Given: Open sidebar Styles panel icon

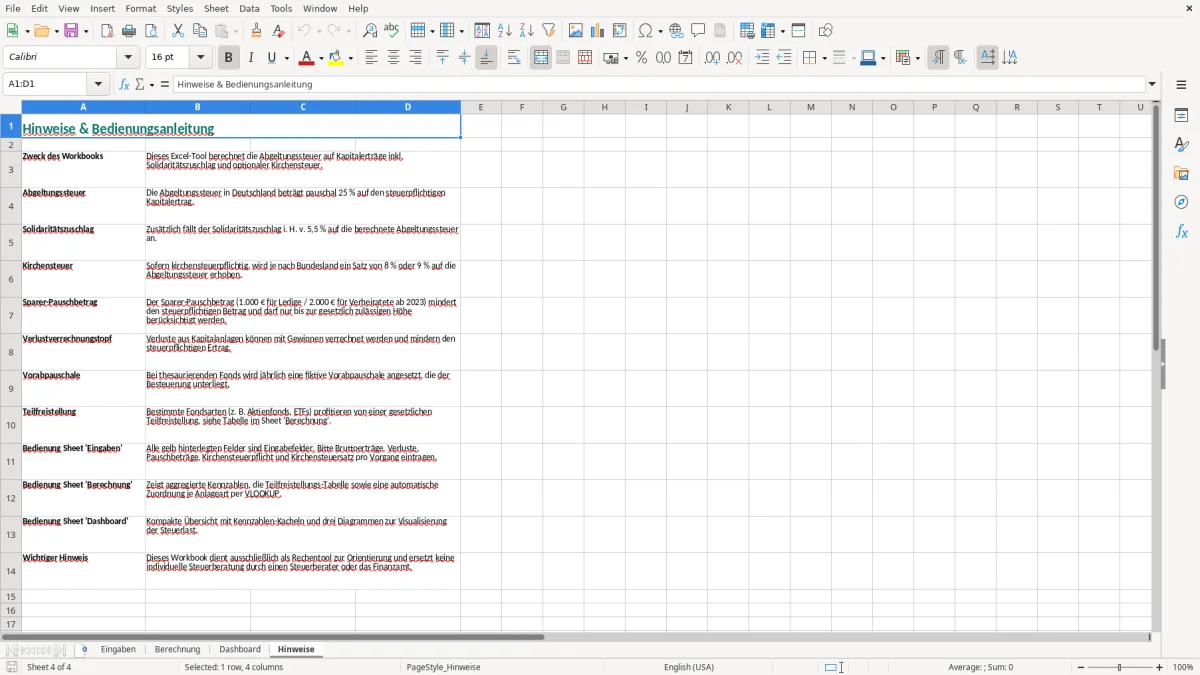Looking at the screenshot, I should pos(1181,145).
